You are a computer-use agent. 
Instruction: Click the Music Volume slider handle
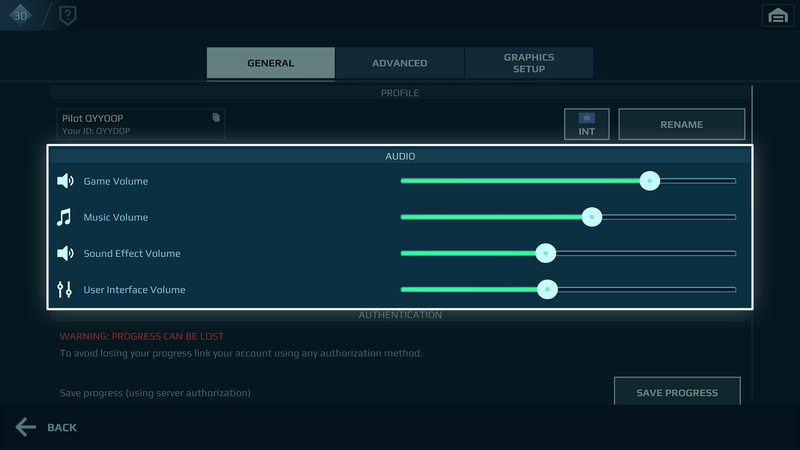[x=592, y=217]
